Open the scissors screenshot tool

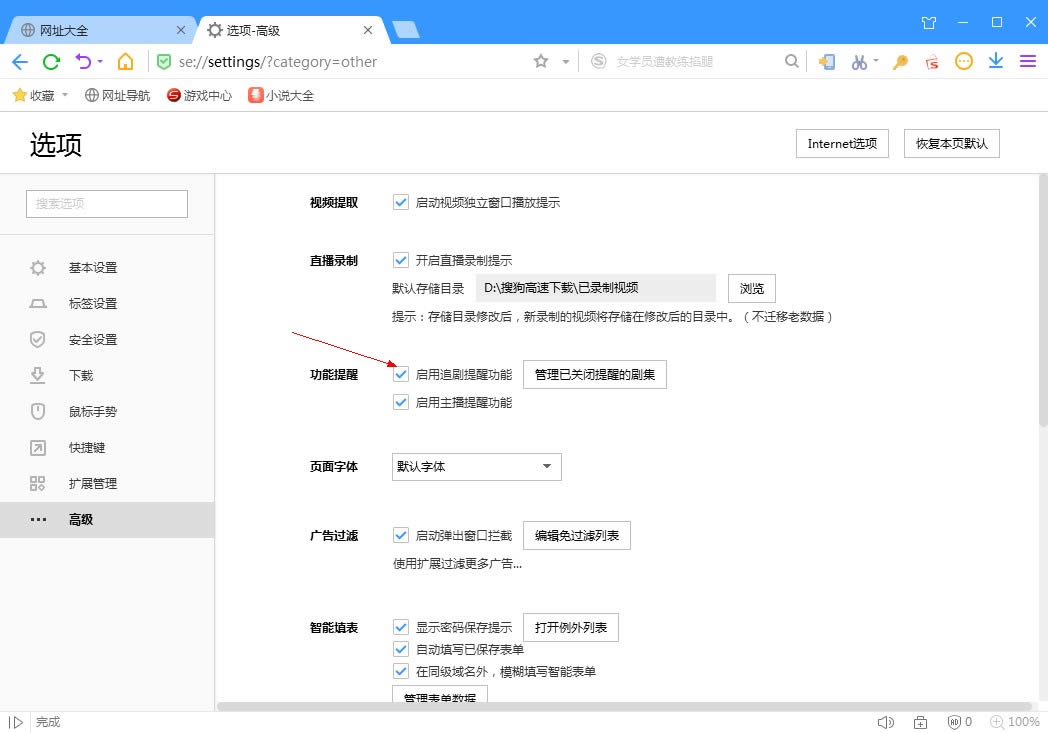(858, 62)
